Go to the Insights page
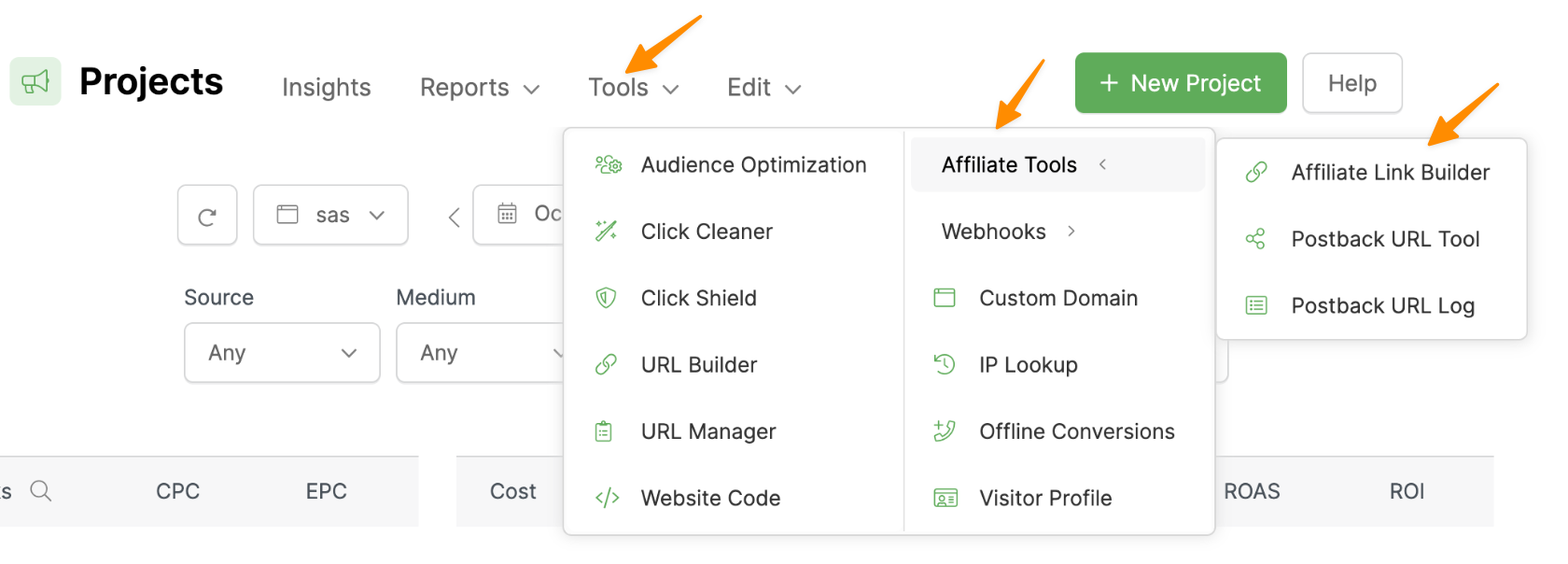1568x564 pixels. pos(326,88)
